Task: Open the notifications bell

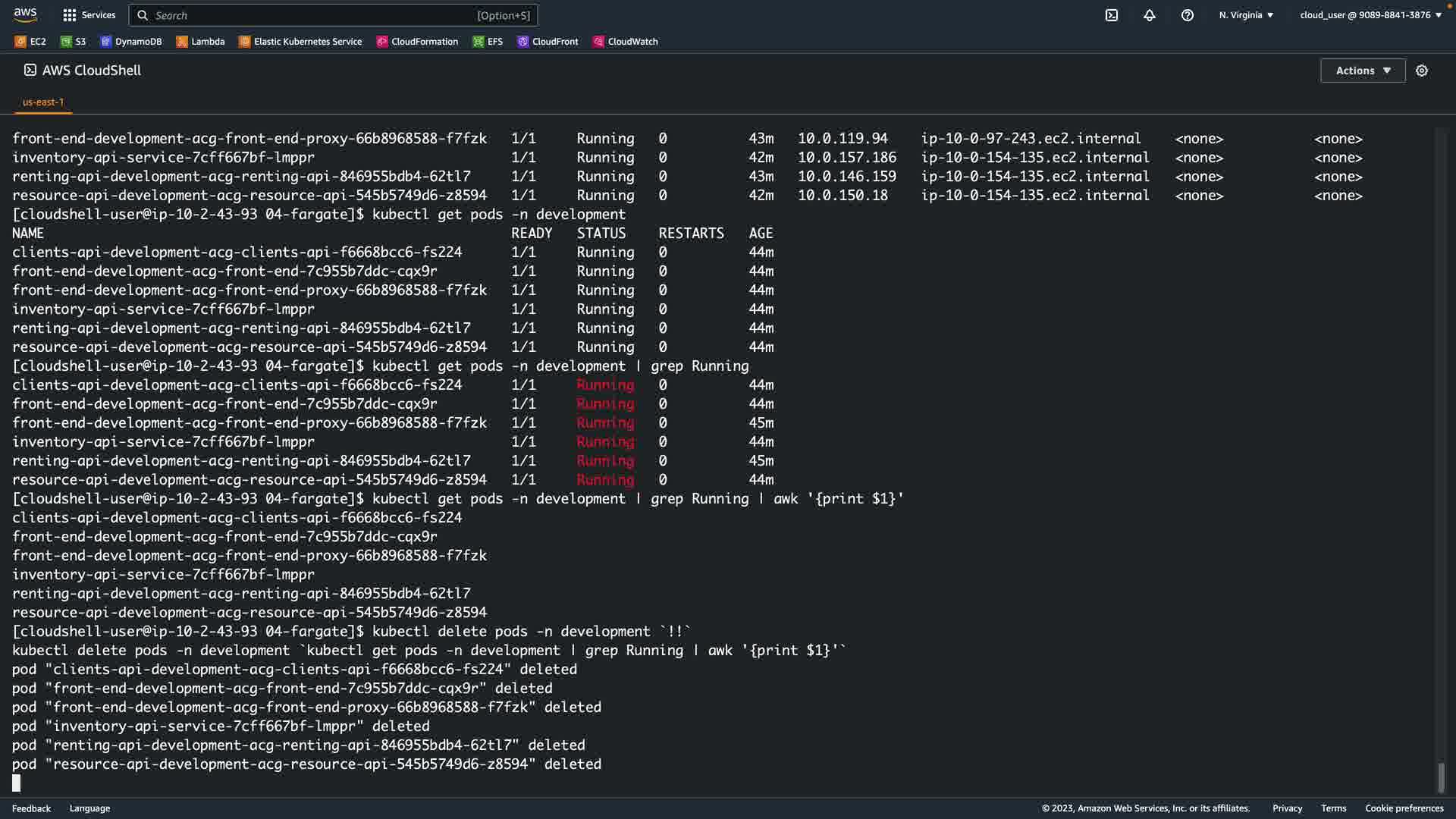Action: 1149,15
